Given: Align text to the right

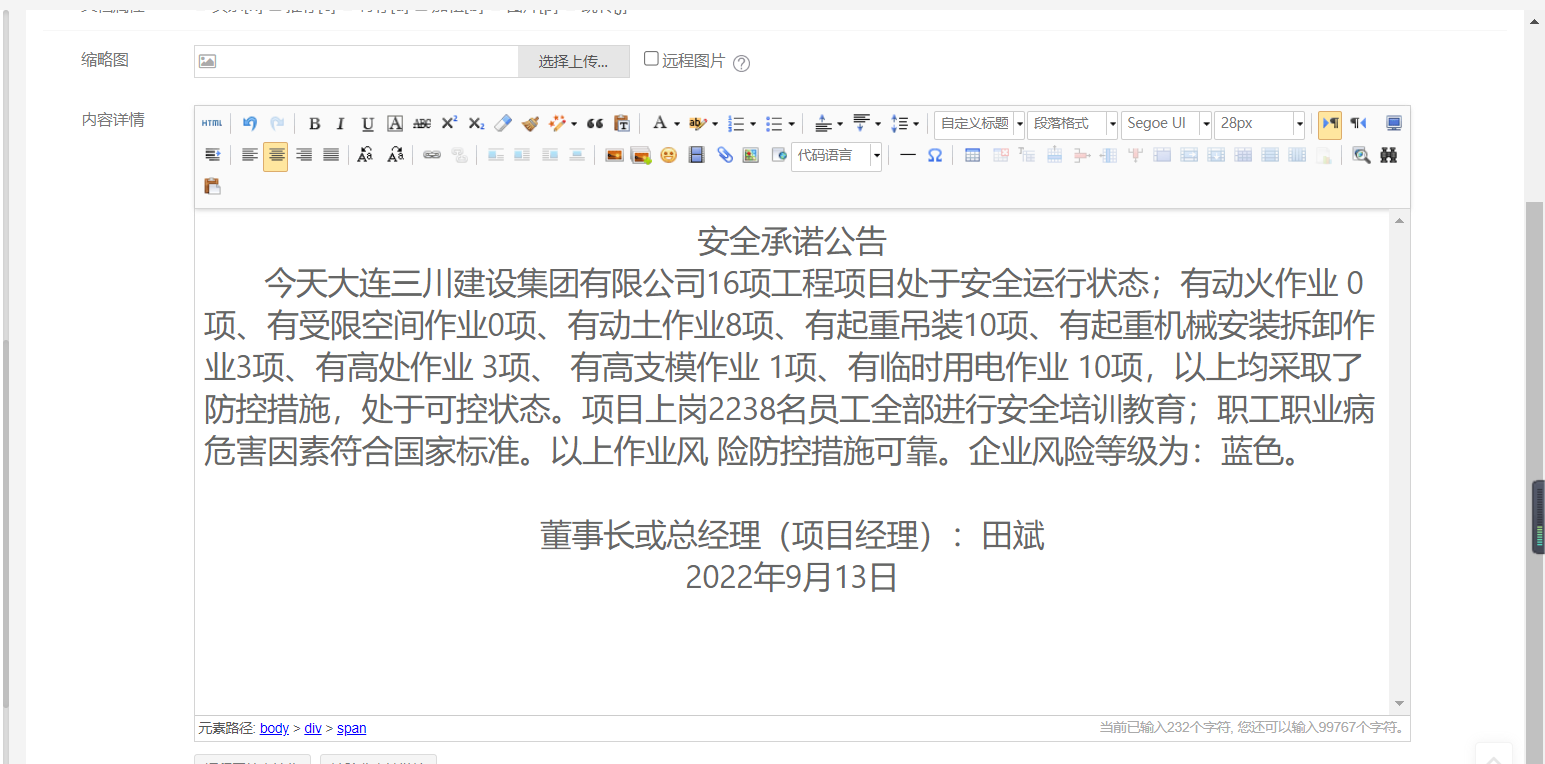Looking at the screenshot, I should 304,155.
